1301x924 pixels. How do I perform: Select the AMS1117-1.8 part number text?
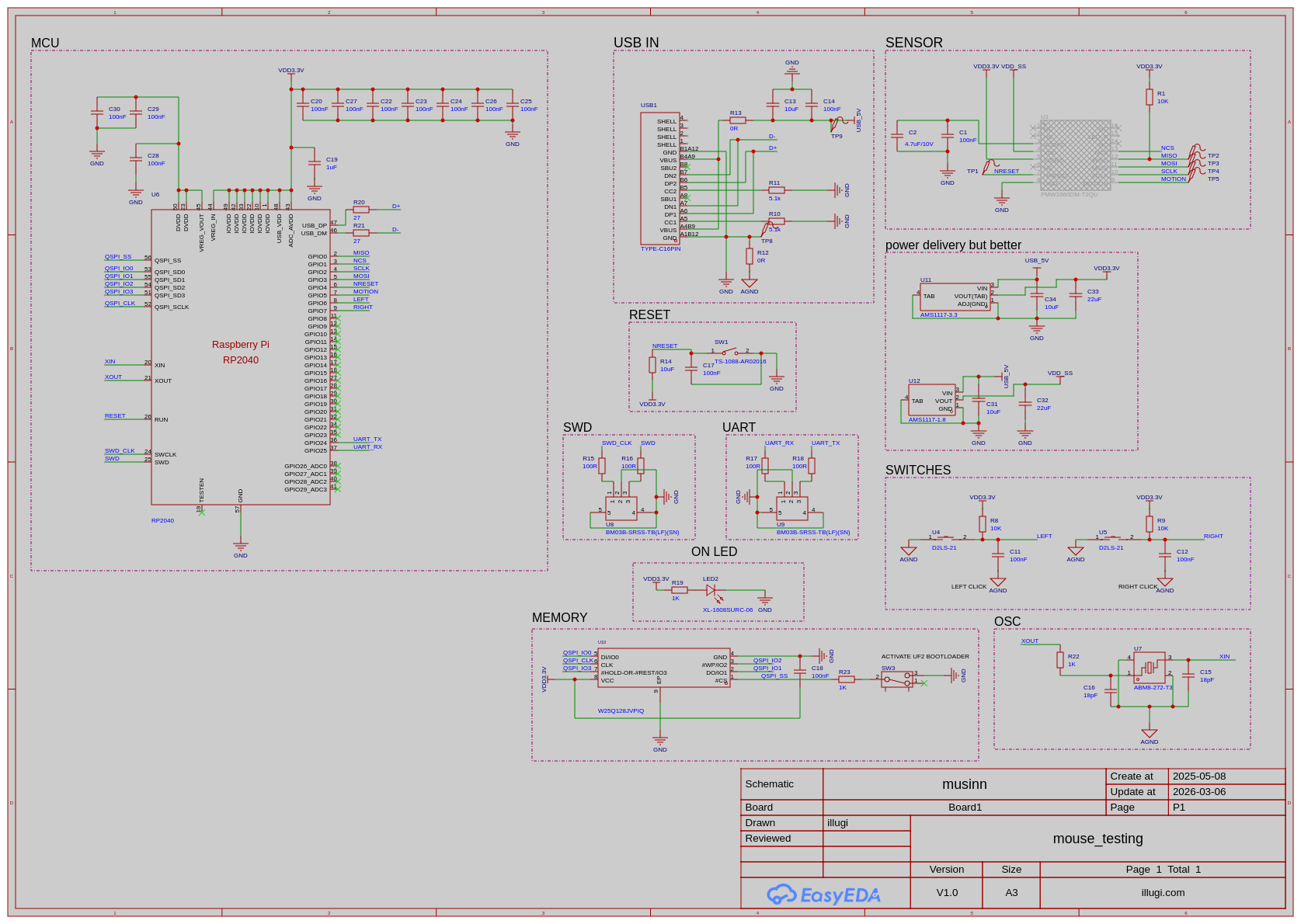[x=927, y=419]
